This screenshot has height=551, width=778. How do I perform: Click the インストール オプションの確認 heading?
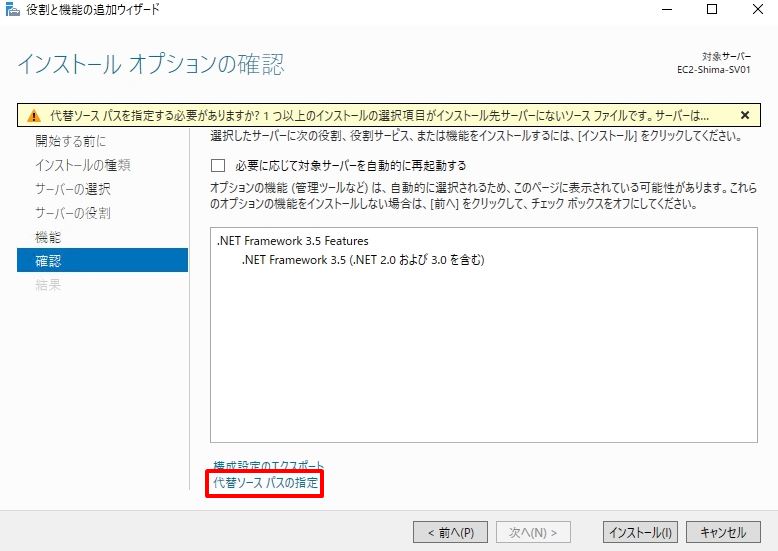151,64
